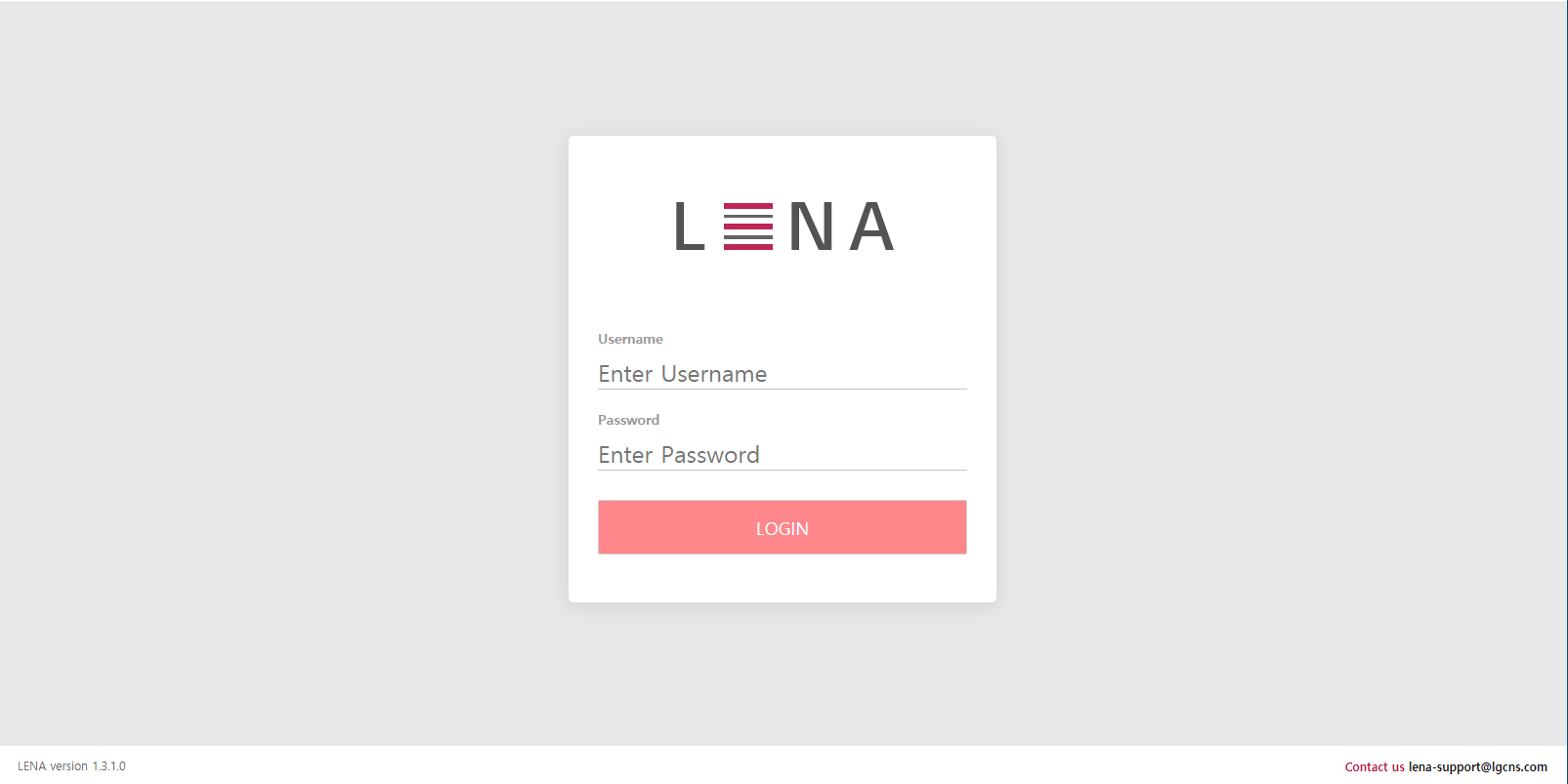
Task: Focus the Enter Username input field
Action: coord(782,374)
